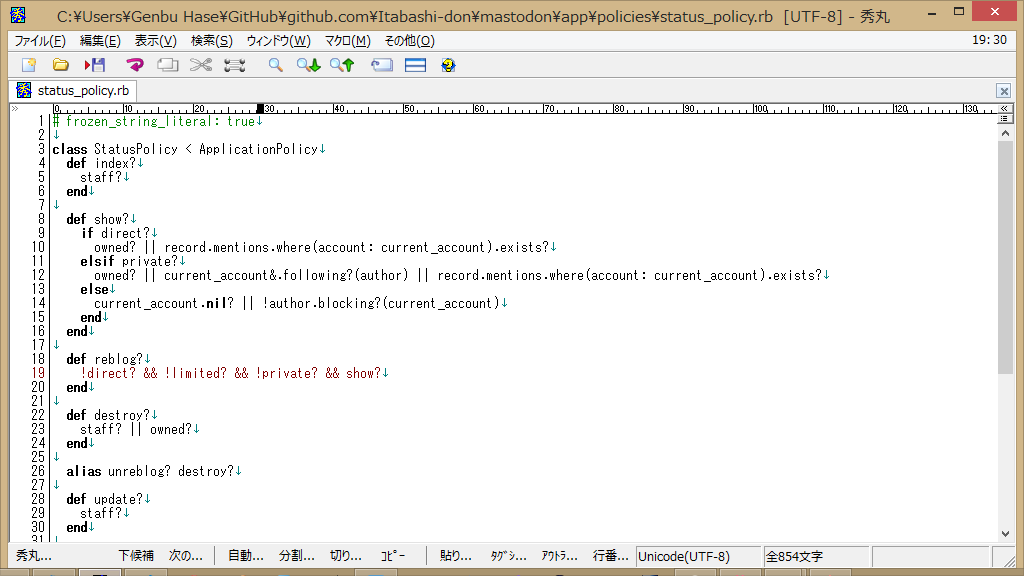Click the Unicode(UTF-8) encoding status field
This screenshot has height=576, width=1024.
click(684, 556)
